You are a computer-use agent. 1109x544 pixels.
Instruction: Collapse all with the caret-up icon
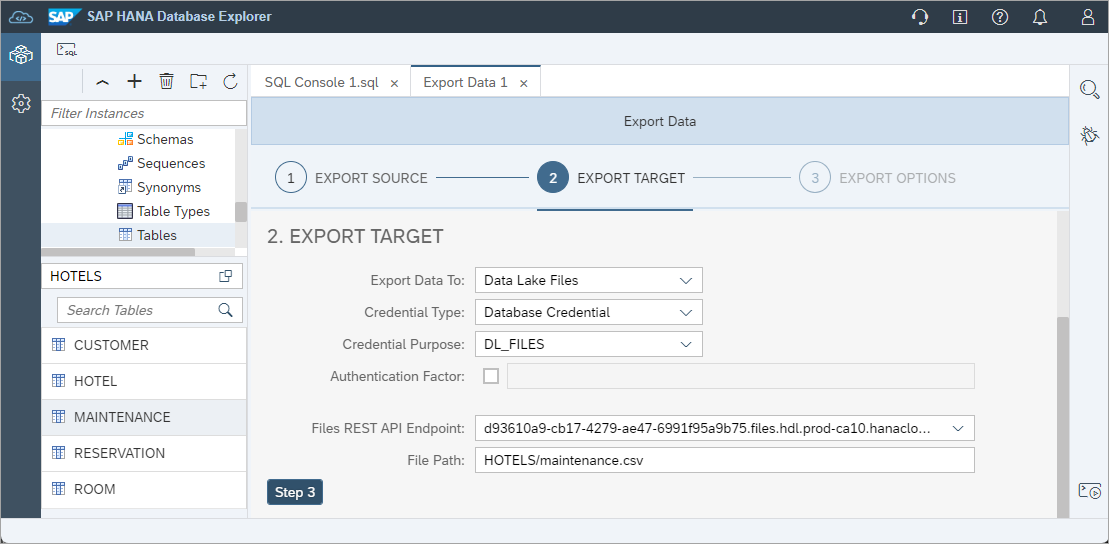(103, 82)
